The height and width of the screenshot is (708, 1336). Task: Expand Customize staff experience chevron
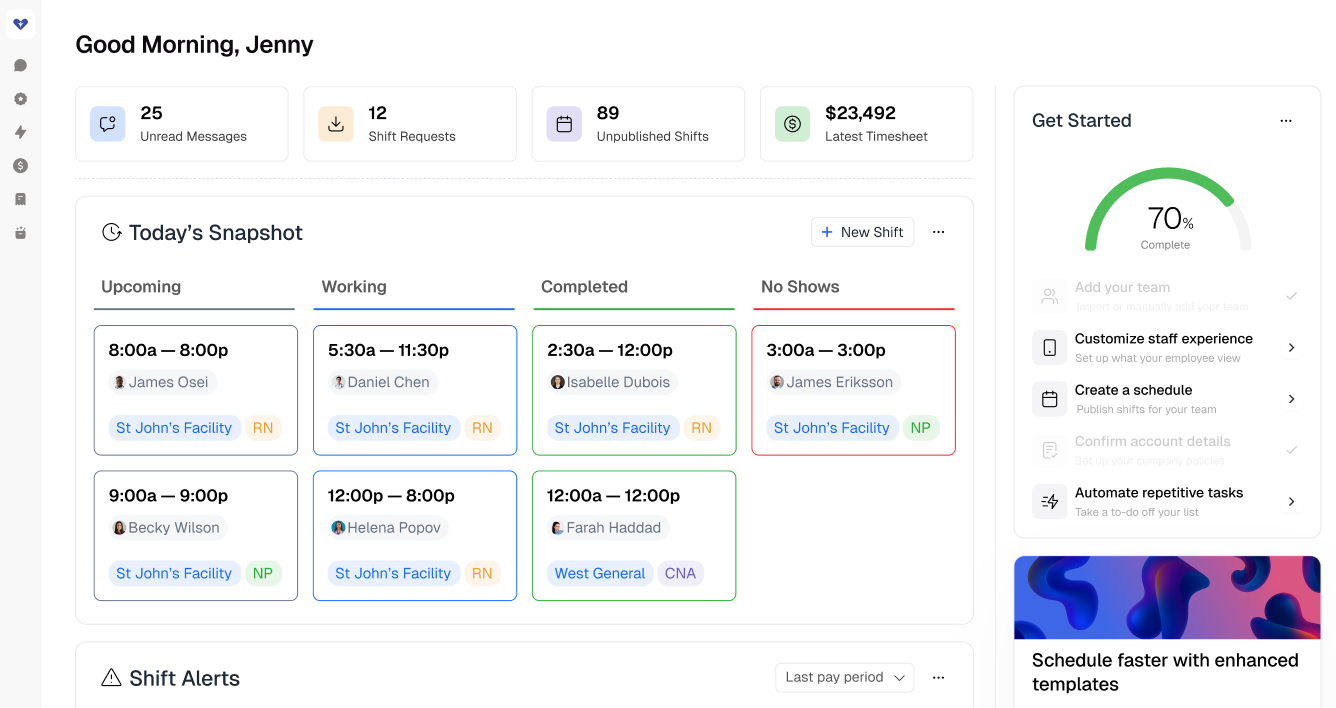pos(1292,348)
